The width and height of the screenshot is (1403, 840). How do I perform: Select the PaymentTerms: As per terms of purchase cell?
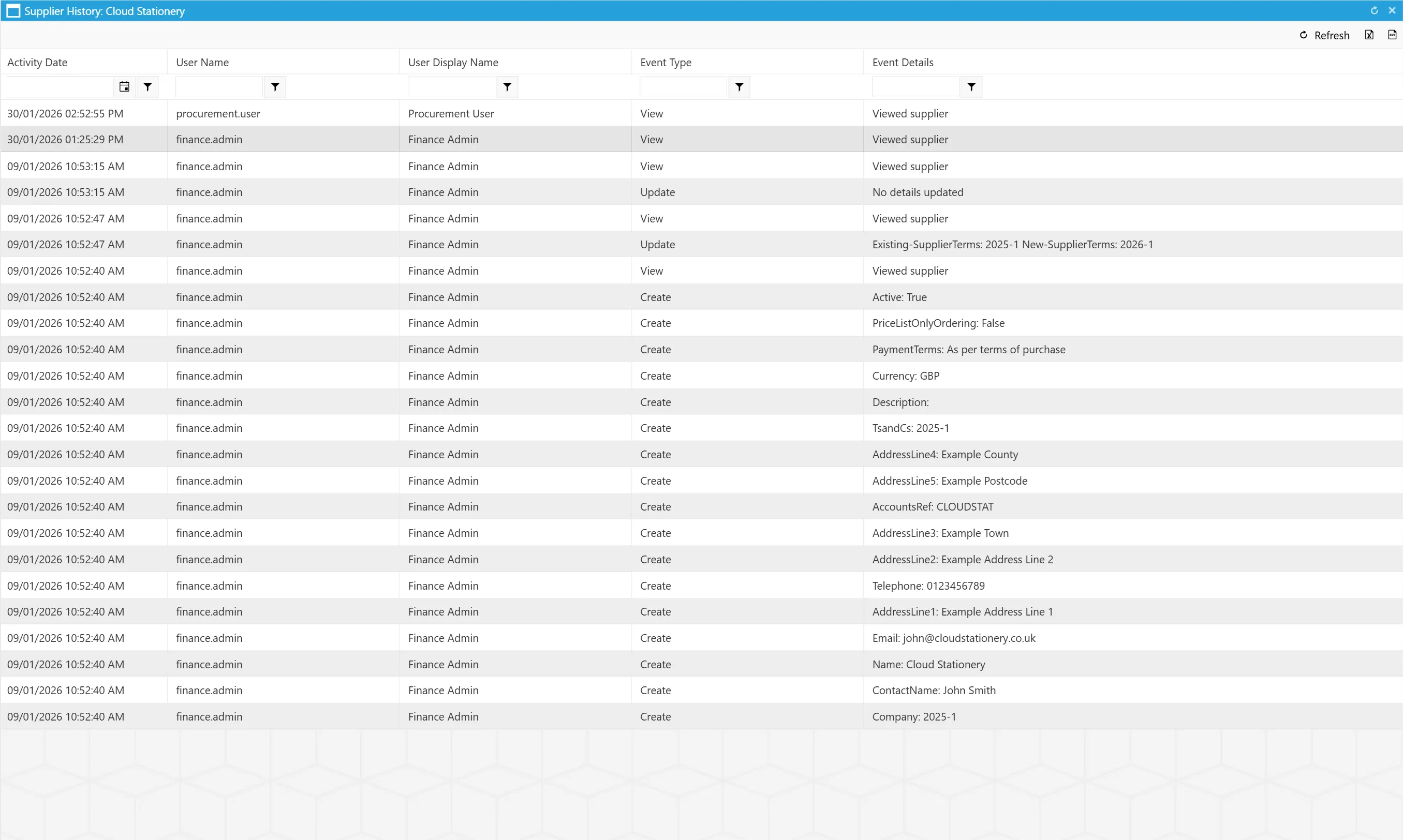coord(1133,349)
